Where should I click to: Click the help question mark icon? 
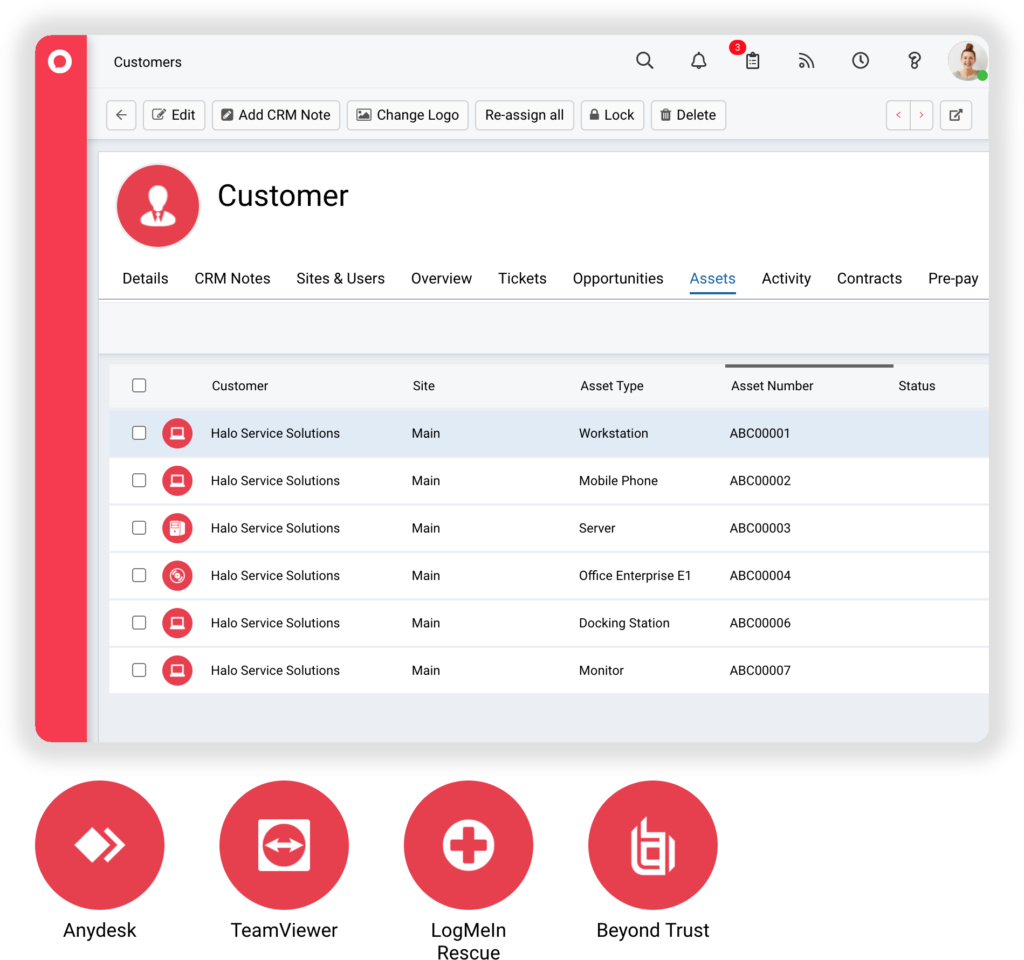[914, 61]
